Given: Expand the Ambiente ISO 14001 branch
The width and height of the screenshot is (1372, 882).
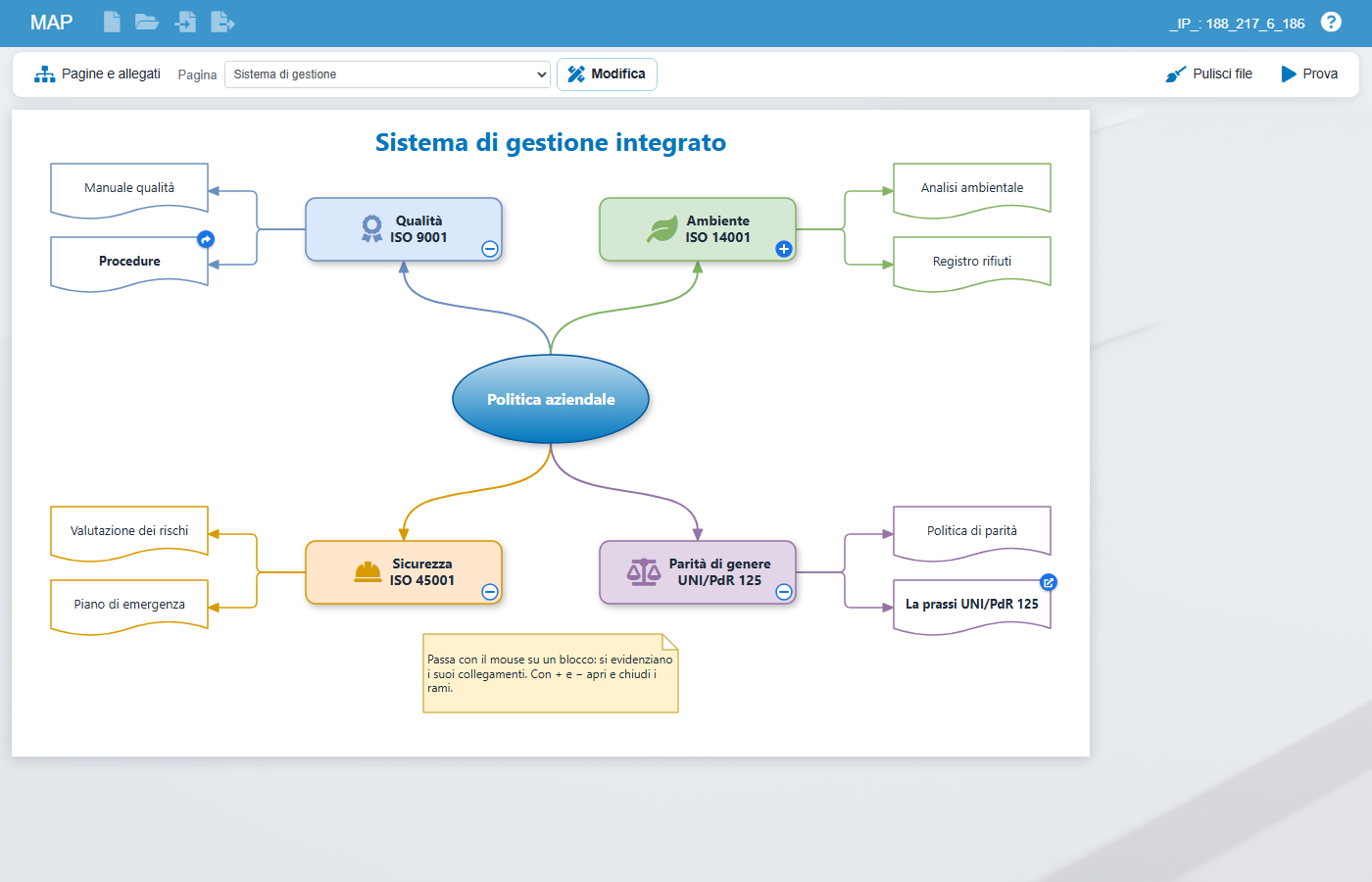Looking at the screenshot, I should pos(784,249).
